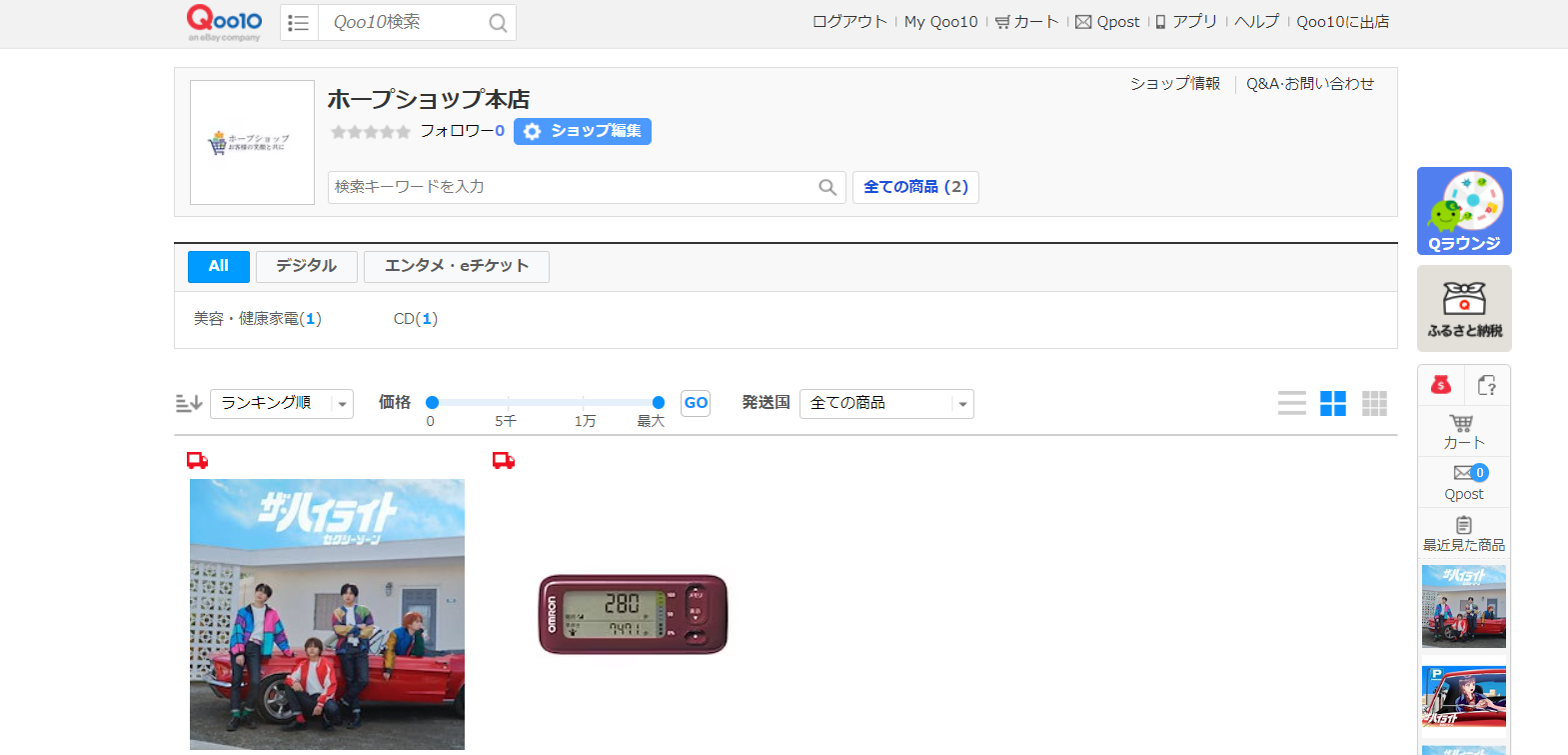Click the help question icon in sidebar

(x=1487, y=385)
